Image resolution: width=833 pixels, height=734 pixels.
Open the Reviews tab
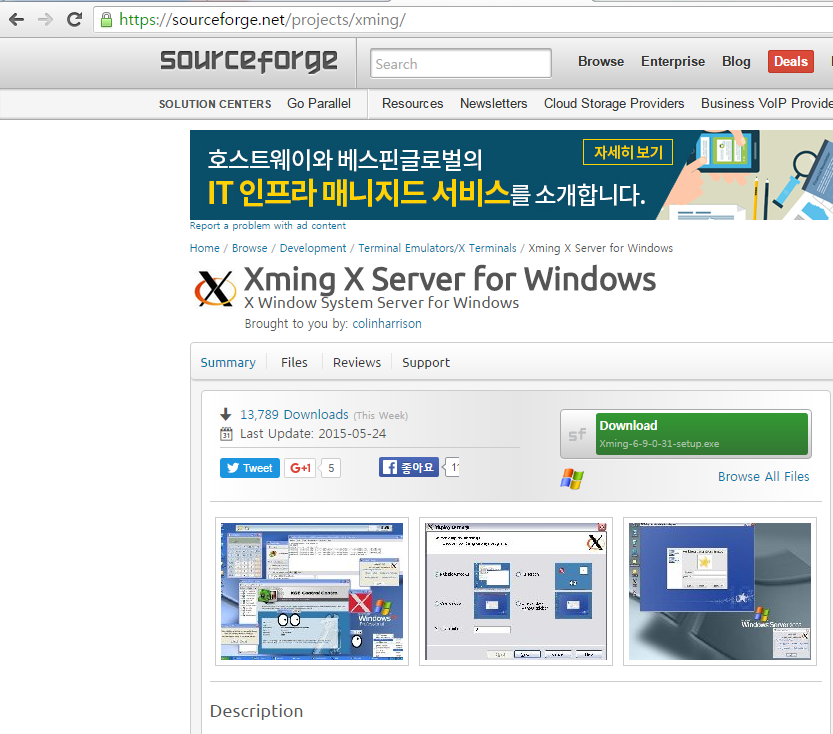point(356,362)
